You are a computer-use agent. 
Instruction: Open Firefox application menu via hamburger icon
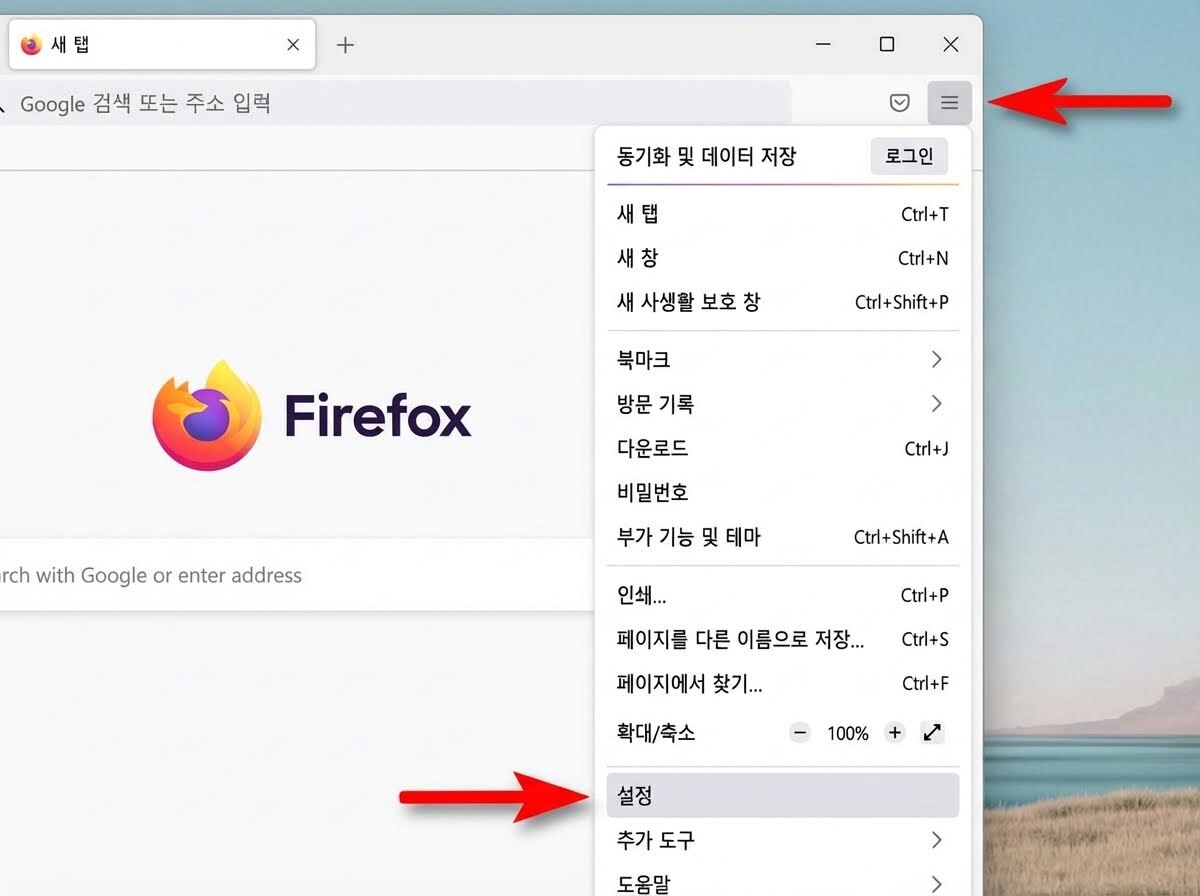click(949, 102)
